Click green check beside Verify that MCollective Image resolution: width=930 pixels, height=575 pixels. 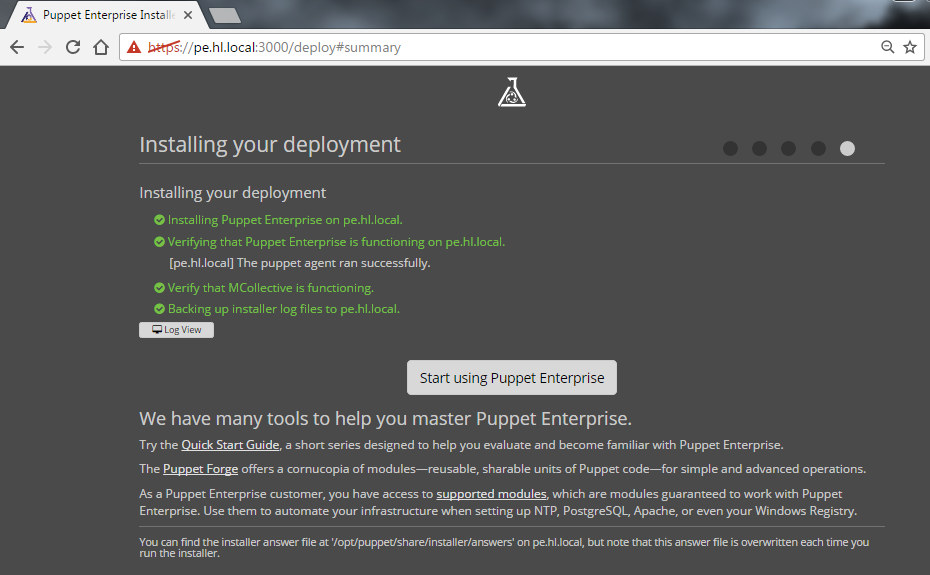coord(159,288)
